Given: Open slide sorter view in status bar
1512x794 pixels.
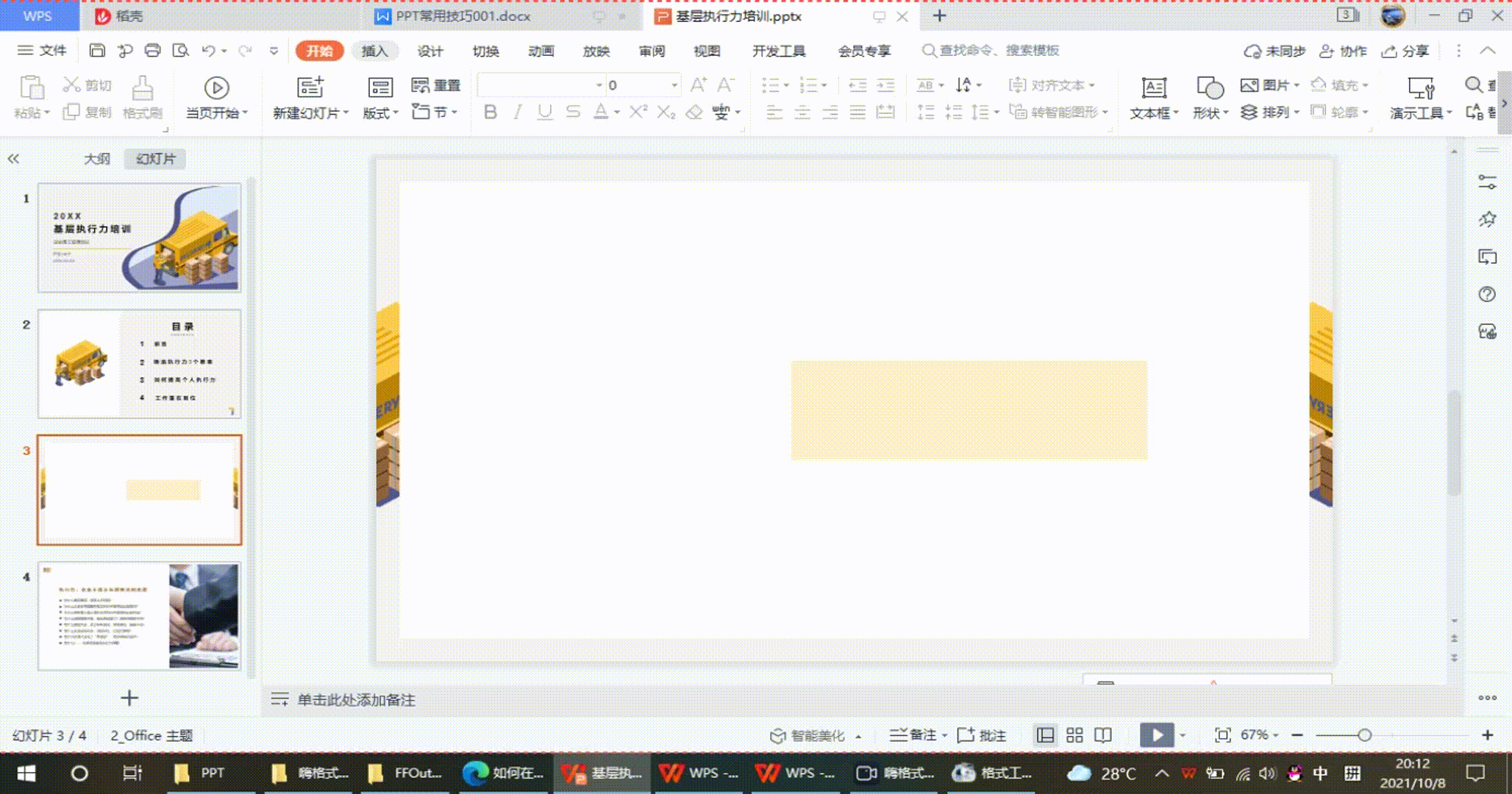Looking at the screenshot, I should (1074, 735).
